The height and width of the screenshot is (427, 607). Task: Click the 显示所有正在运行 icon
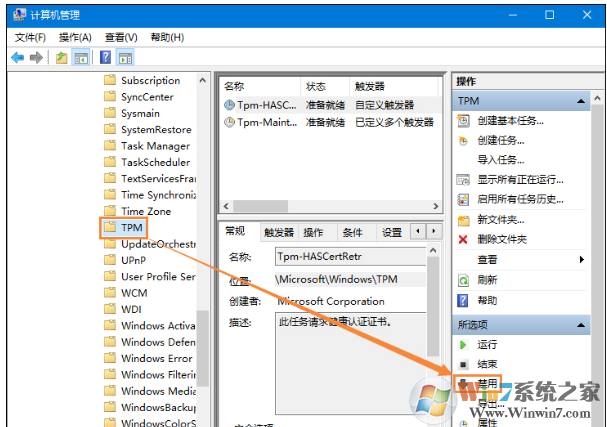coord(463,180)
